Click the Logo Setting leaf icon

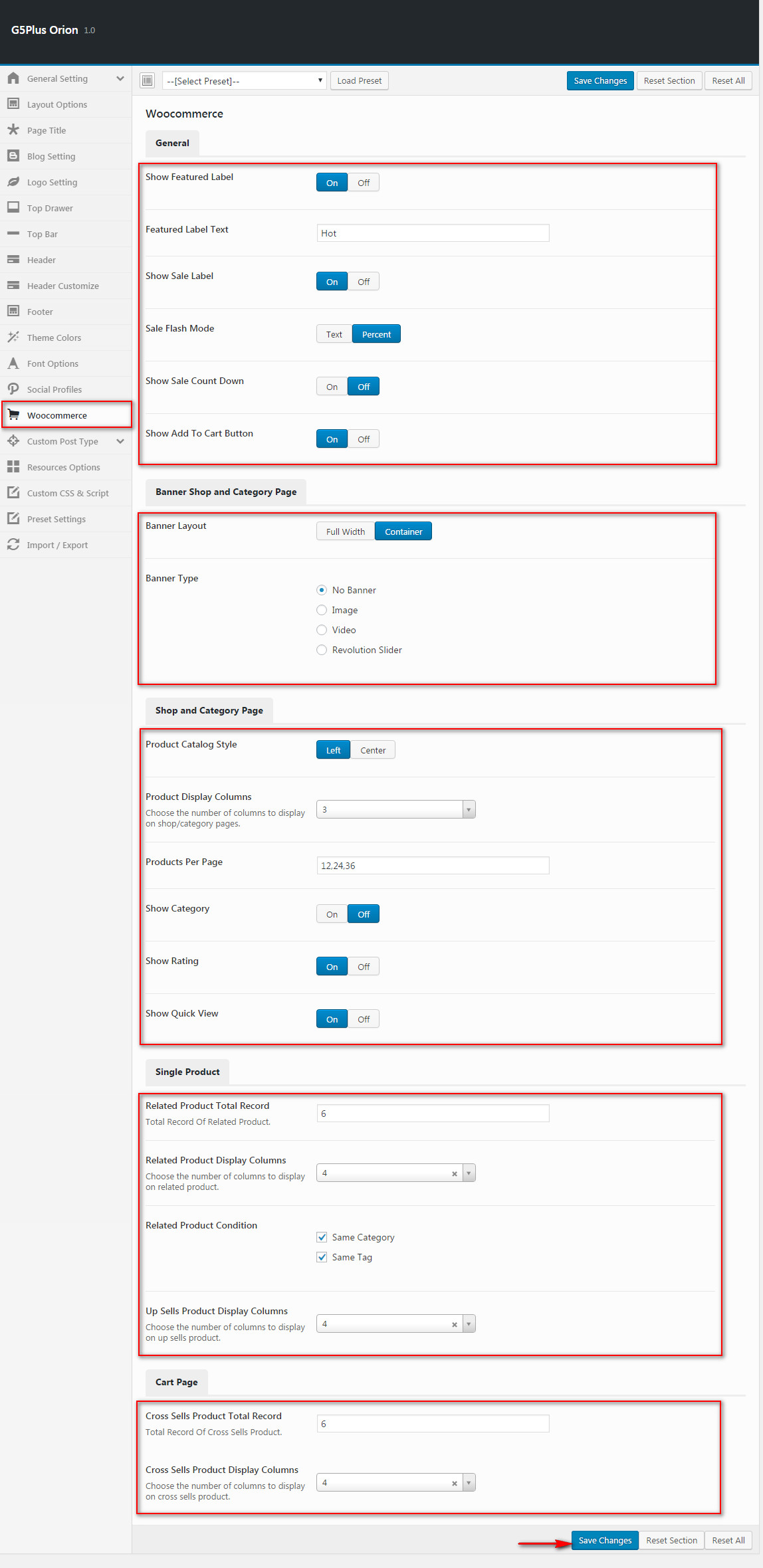click(x=13, y=182)
